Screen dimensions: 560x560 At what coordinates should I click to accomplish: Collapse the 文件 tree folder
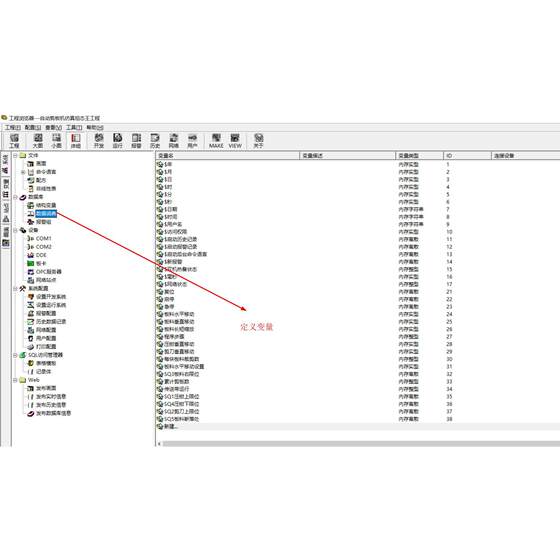point(15,155)
